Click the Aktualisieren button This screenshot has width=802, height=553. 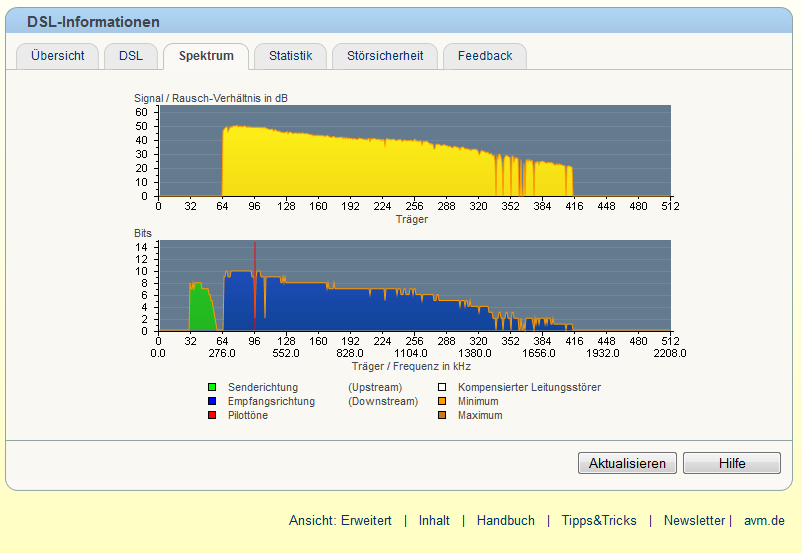pyautogui.click(x=627, y=463)
